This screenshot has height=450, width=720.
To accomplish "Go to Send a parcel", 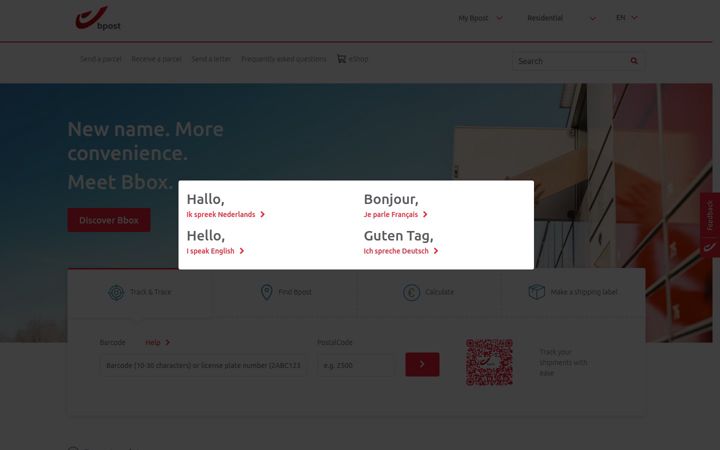I will [x=101, y=59].
